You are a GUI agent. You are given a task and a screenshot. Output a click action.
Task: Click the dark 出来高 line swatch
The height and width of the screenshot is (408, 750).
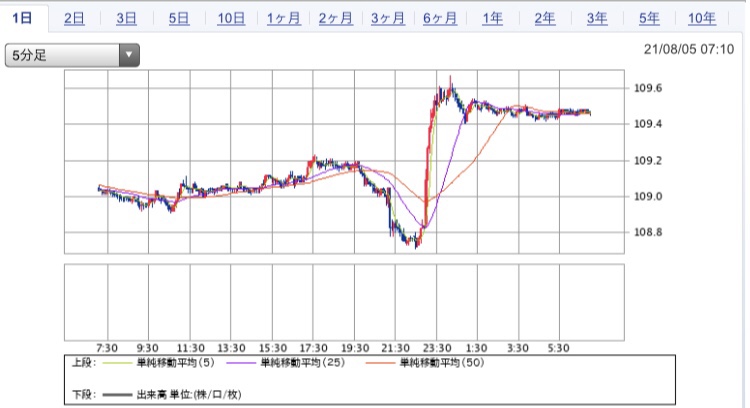click(117, 395)
